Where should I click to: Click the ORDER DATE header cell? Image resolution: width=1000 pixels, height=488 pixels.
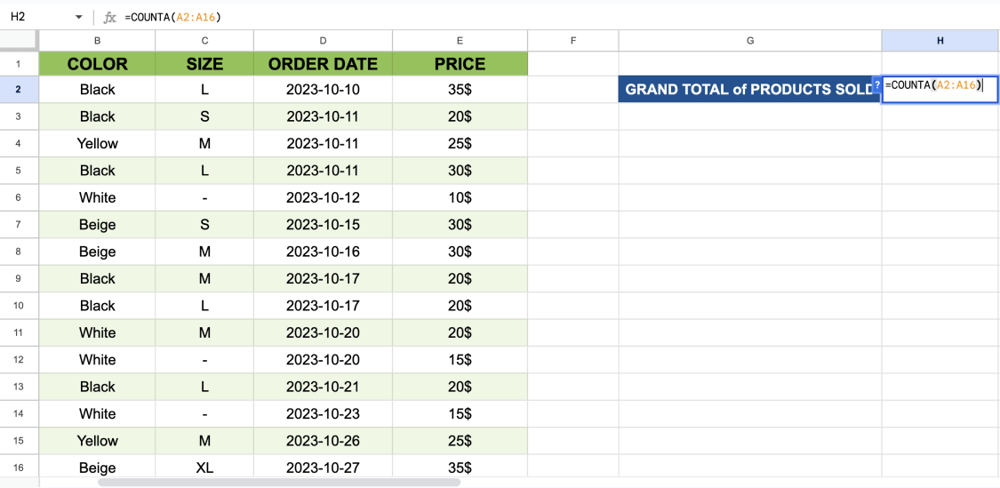(323, 64)
